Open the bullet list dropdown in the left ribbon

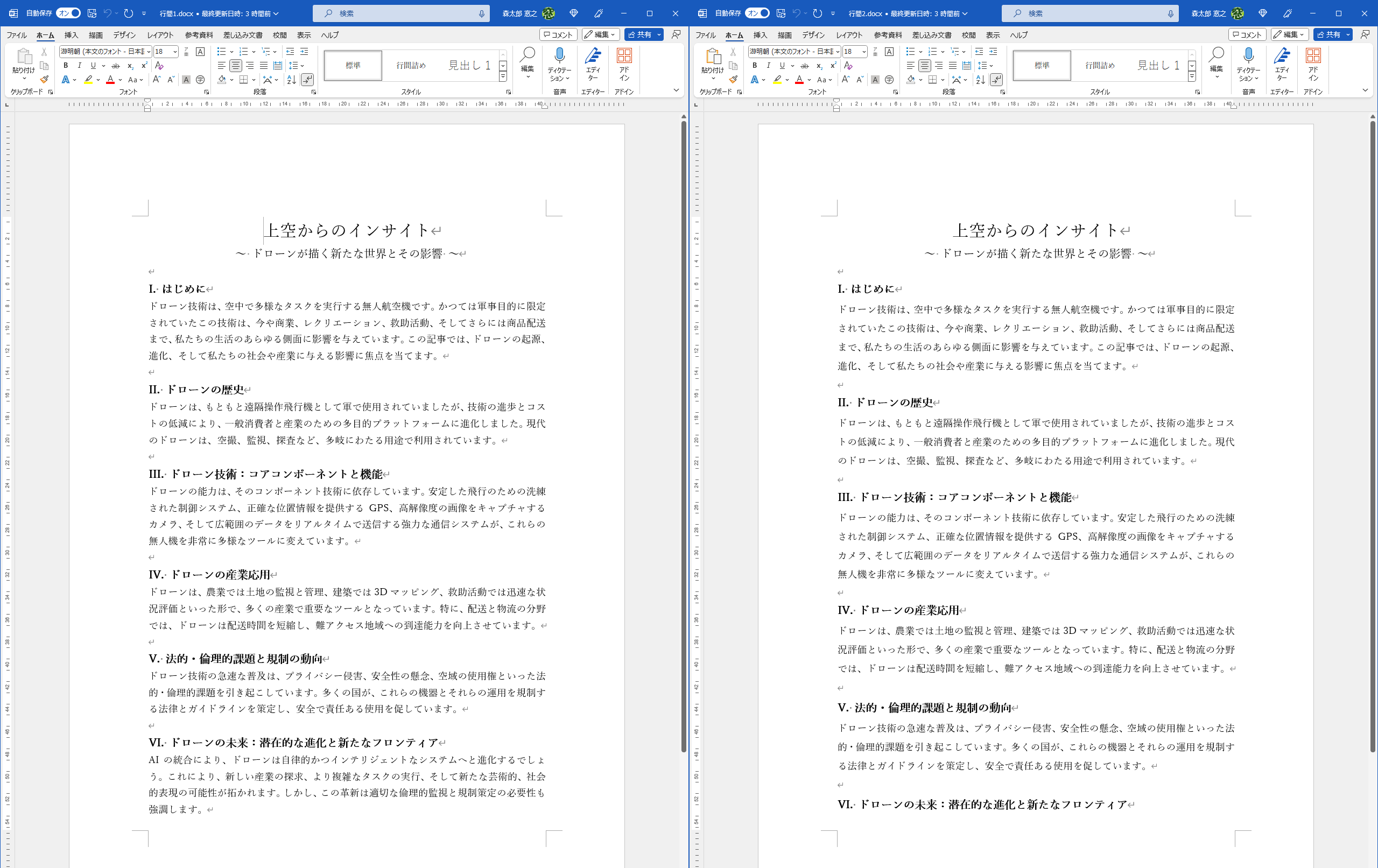click(232, 52)
